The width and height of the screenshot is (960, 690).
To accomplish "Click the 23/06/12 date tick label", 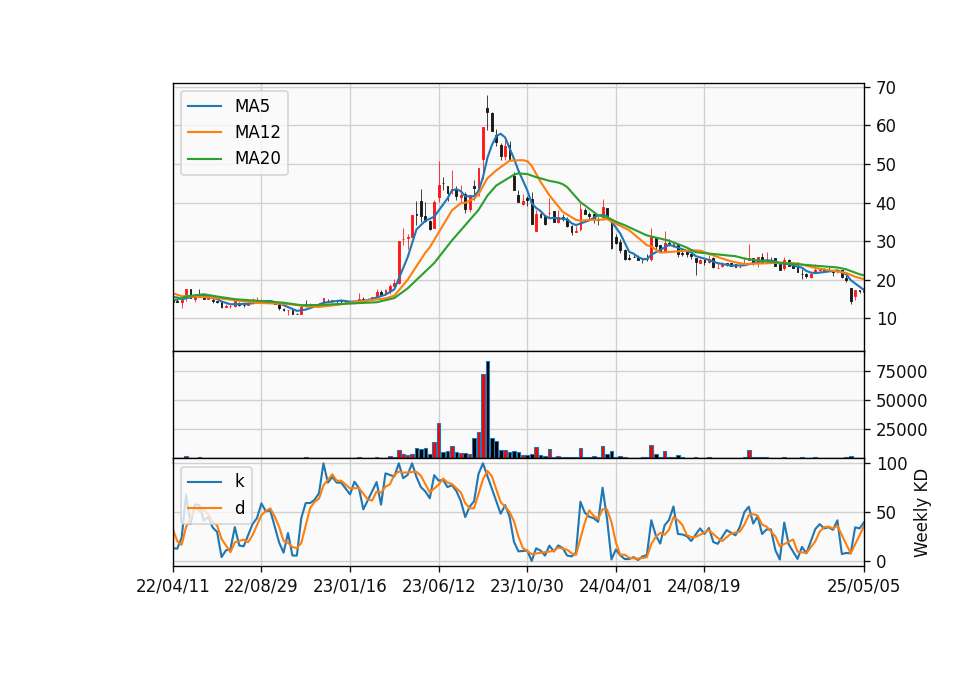I will (438, 586).
